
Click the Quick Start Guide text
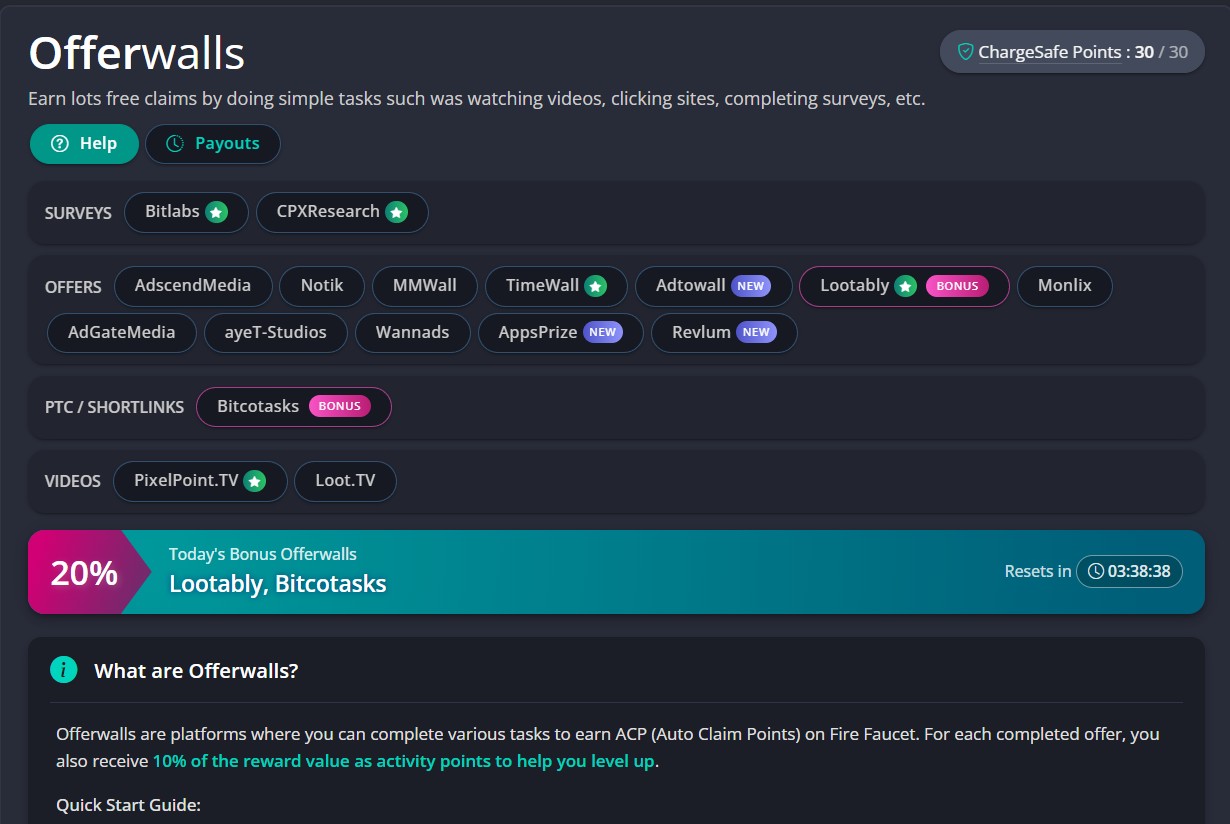click(129, 805)
